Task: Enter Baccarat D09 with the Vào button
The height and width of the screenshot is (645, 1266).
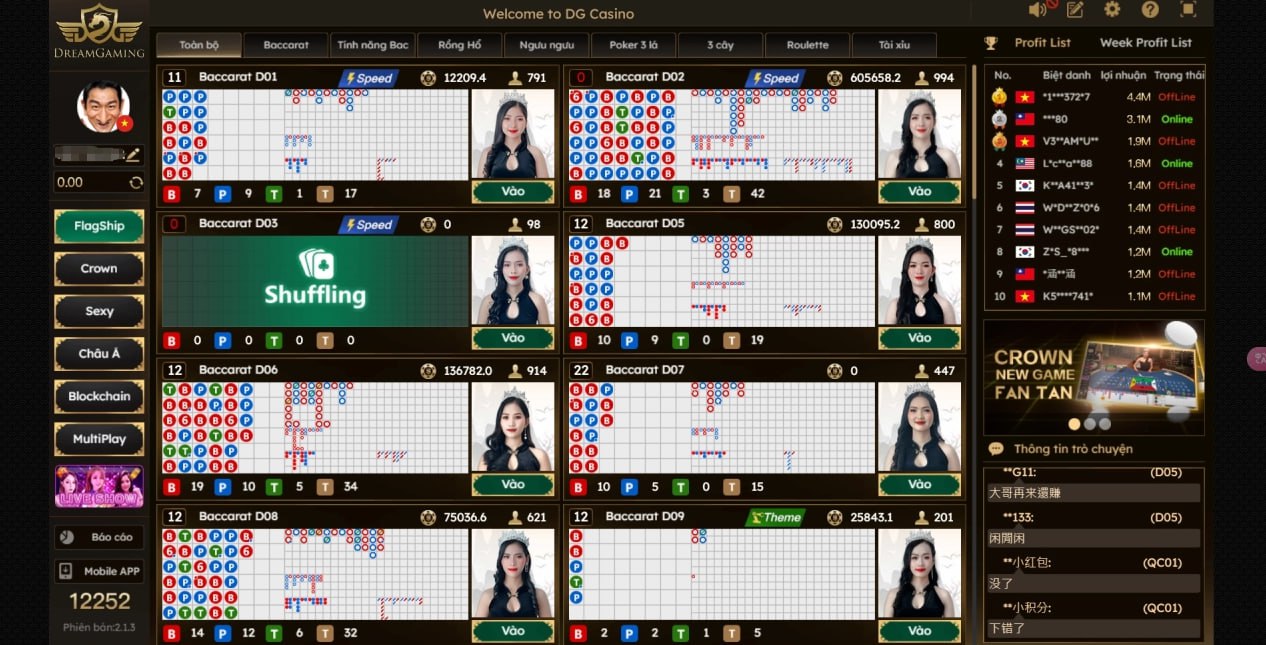Action: 919,631
